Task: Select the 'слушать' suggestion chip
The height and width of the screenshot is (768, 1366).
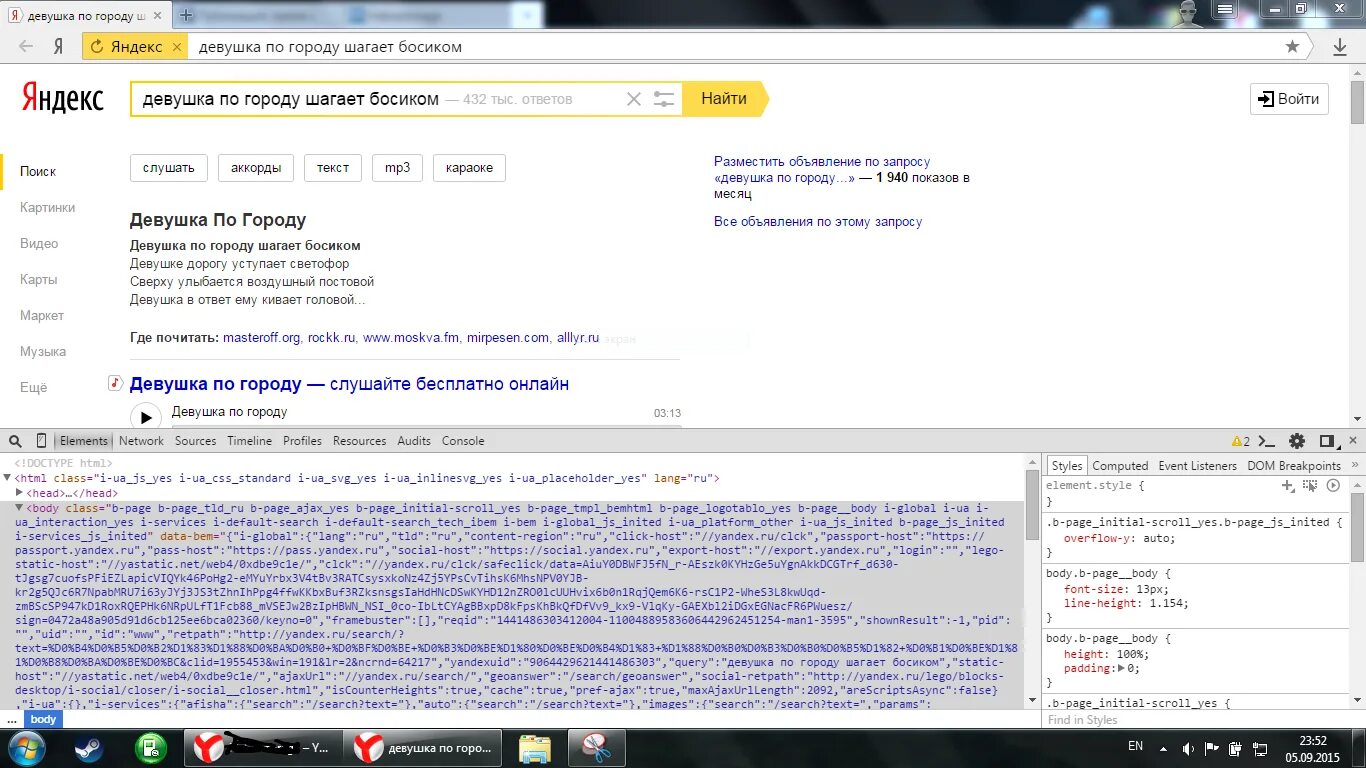Action: coord(169,168)
